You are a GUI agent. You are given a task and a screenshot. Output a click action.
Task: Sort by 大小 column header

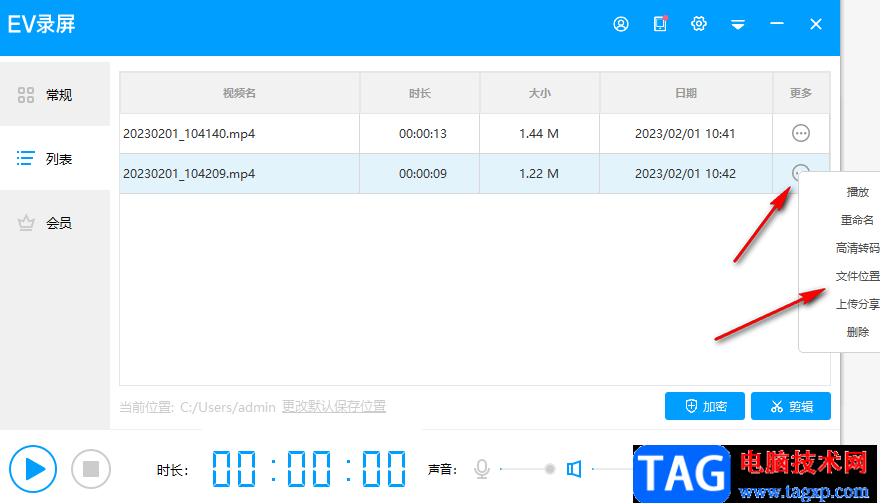click(x=540, y=93)
